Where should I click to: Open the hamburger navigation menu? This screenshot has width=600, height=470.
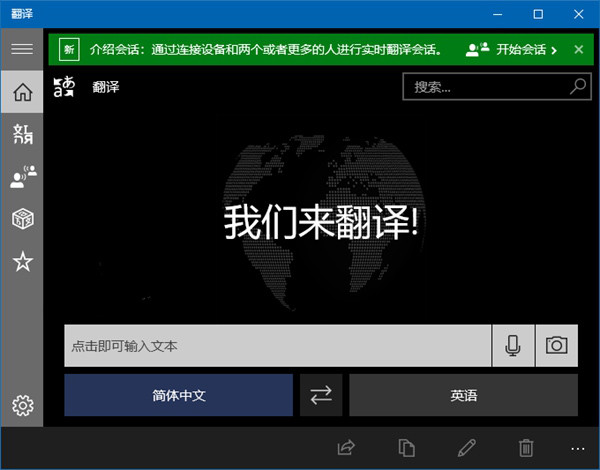point(22,49)
